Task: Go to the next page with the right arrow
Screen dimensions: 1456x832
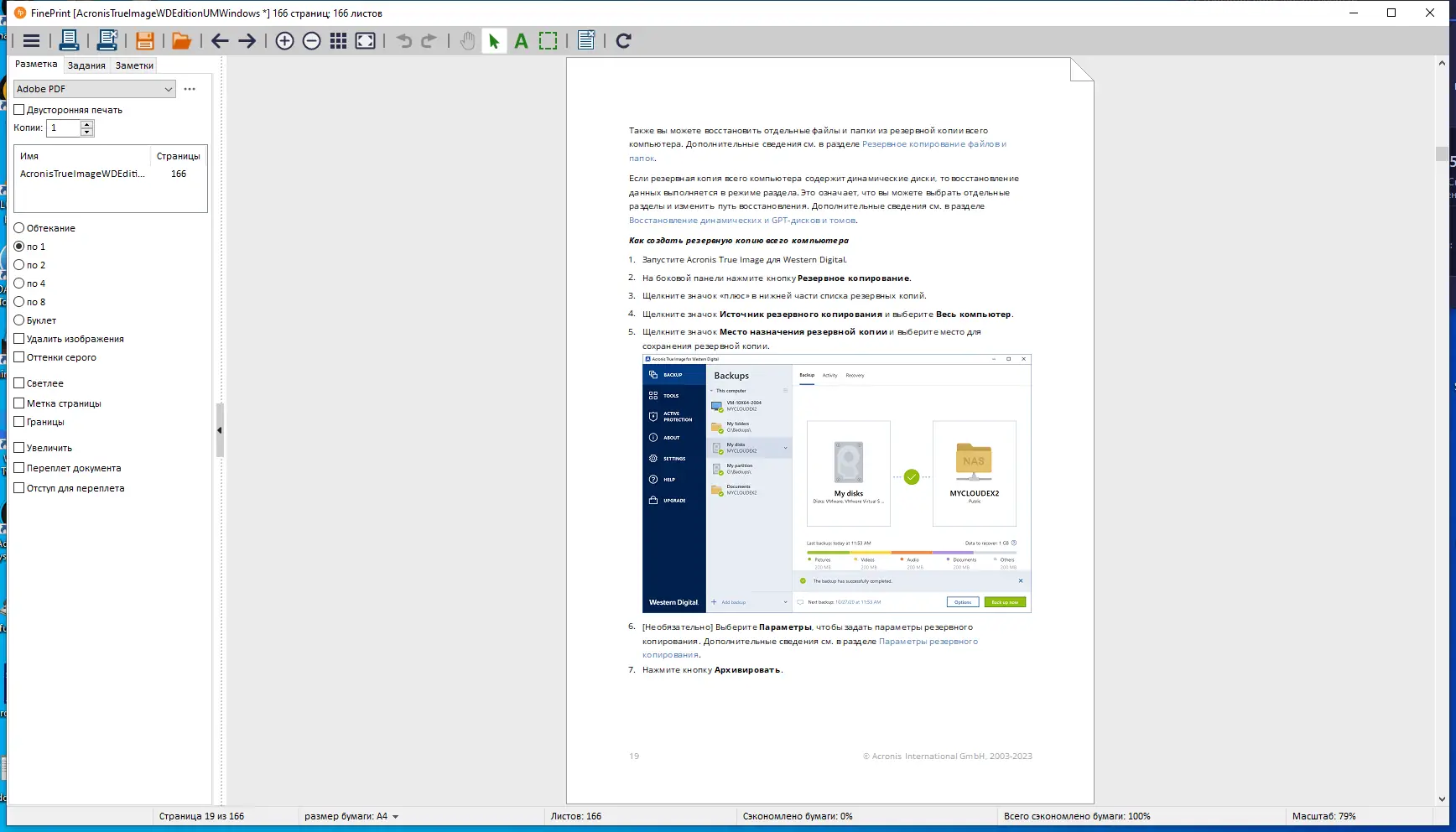Action: [x=247, y=40]
